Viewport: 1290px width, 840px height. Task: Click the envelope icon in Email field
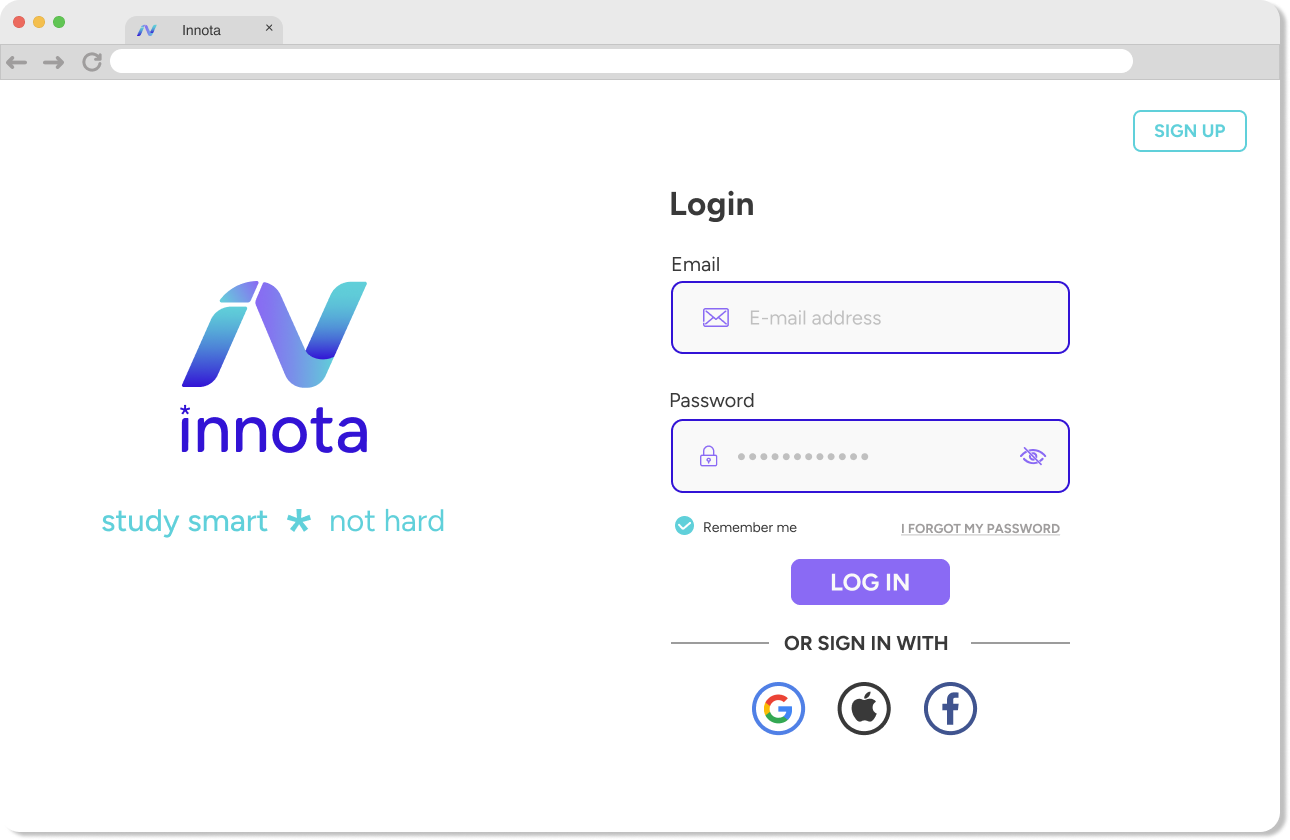716,318
